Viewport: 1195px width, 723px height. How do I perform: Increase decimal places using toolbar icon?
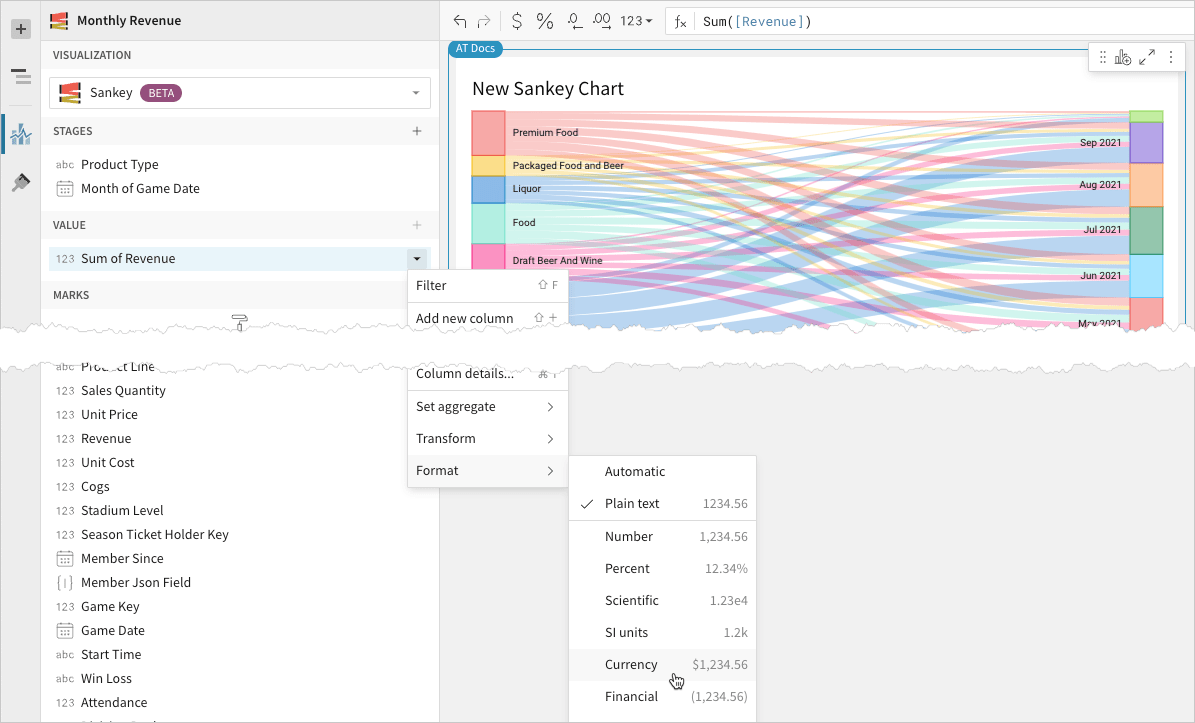click(601, 20)
